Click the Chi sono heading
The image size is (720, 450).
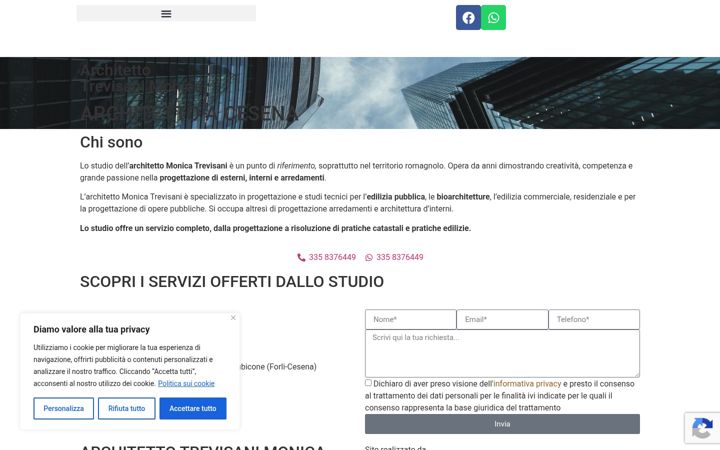point(111,142)
